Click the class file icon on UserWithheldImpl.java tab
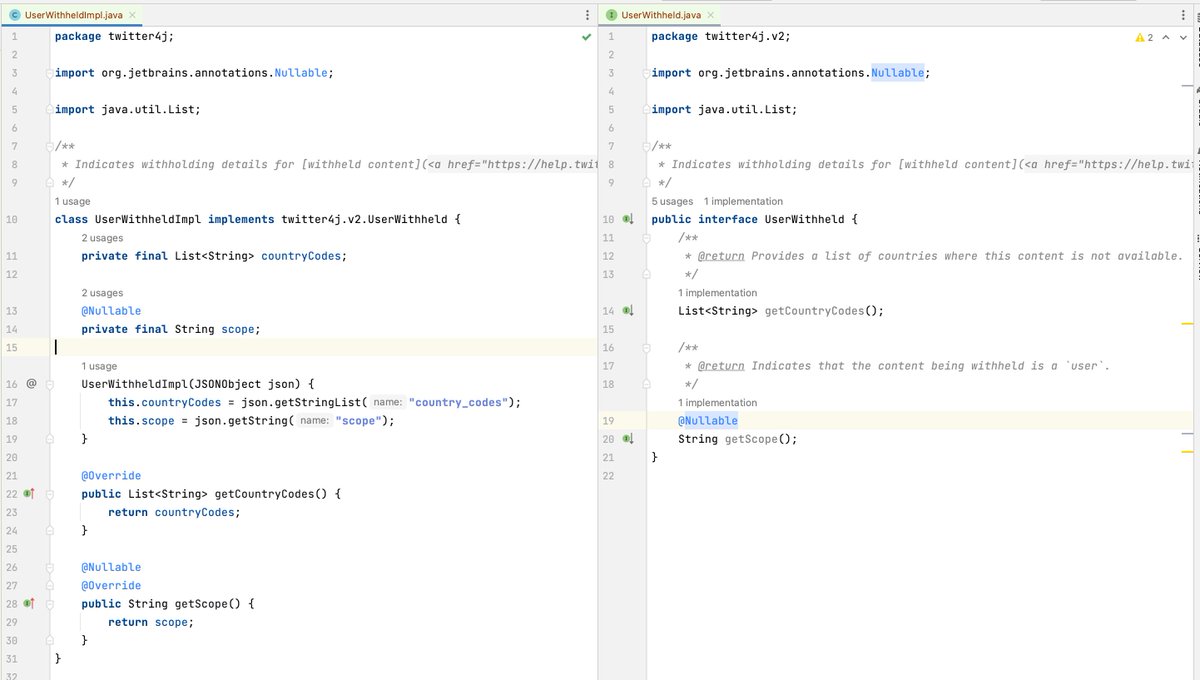 pos(15,15)
